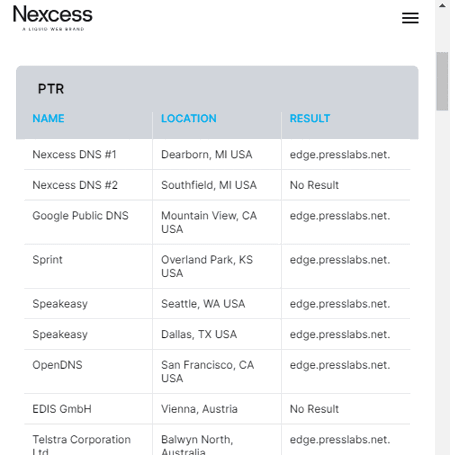450x455 pixels.
Task: Click the OpenDNS name cell
Action: click(x=57, y=365)
